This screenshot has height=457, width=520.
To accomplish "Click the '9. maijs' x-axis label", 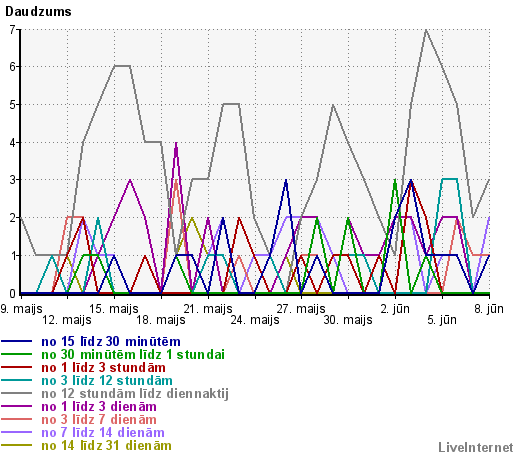I will 21,309.
